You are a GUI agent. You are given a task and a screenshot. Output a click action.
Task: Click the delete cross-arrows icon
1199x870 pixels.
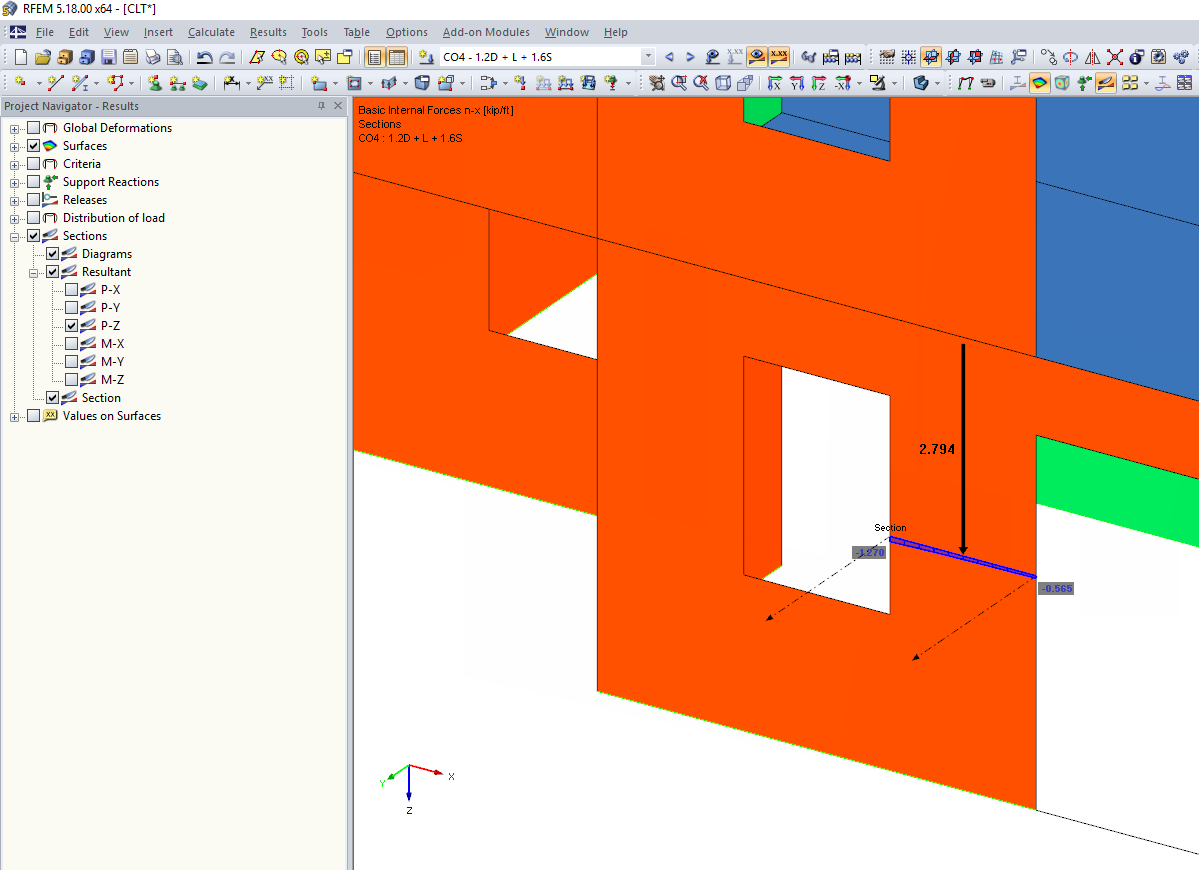pyautogui.click(x=1115, y=57)
